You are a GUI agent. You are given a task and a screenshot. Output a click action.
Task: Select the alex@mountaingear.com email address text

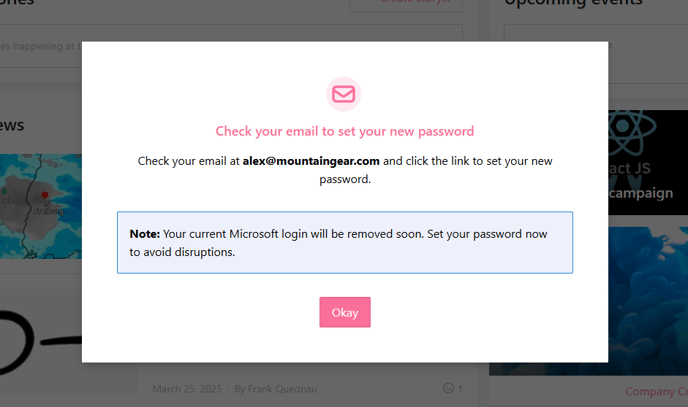point(311,161)
